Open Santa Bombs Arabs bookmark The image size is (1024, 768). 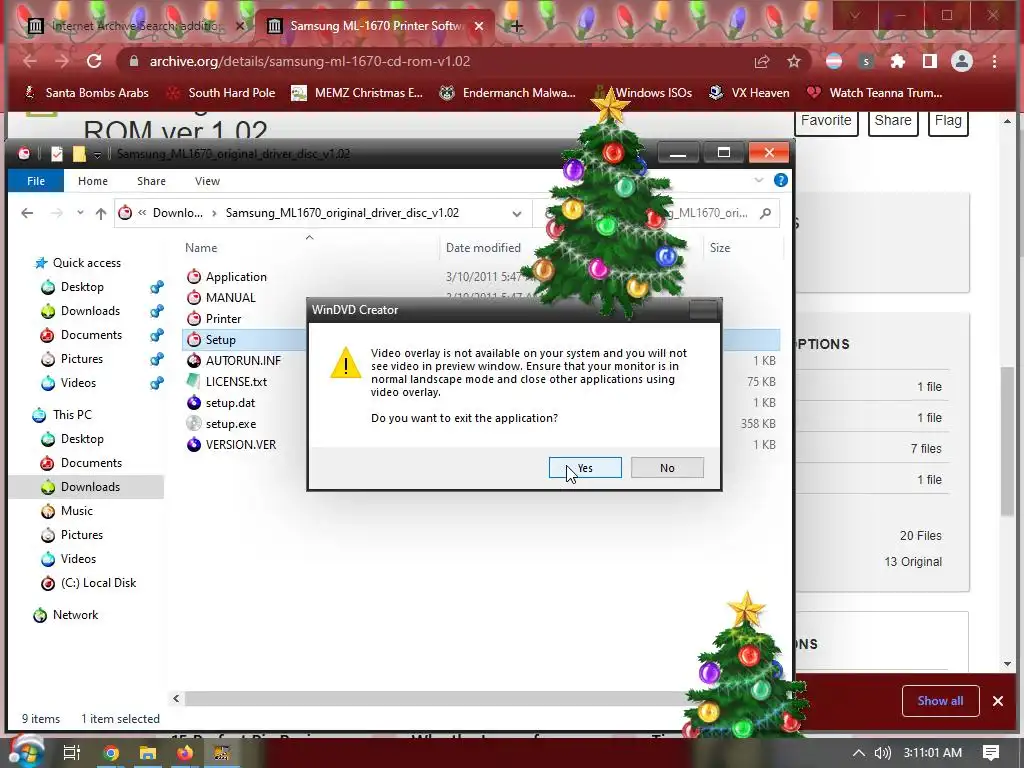click(88, 93)
